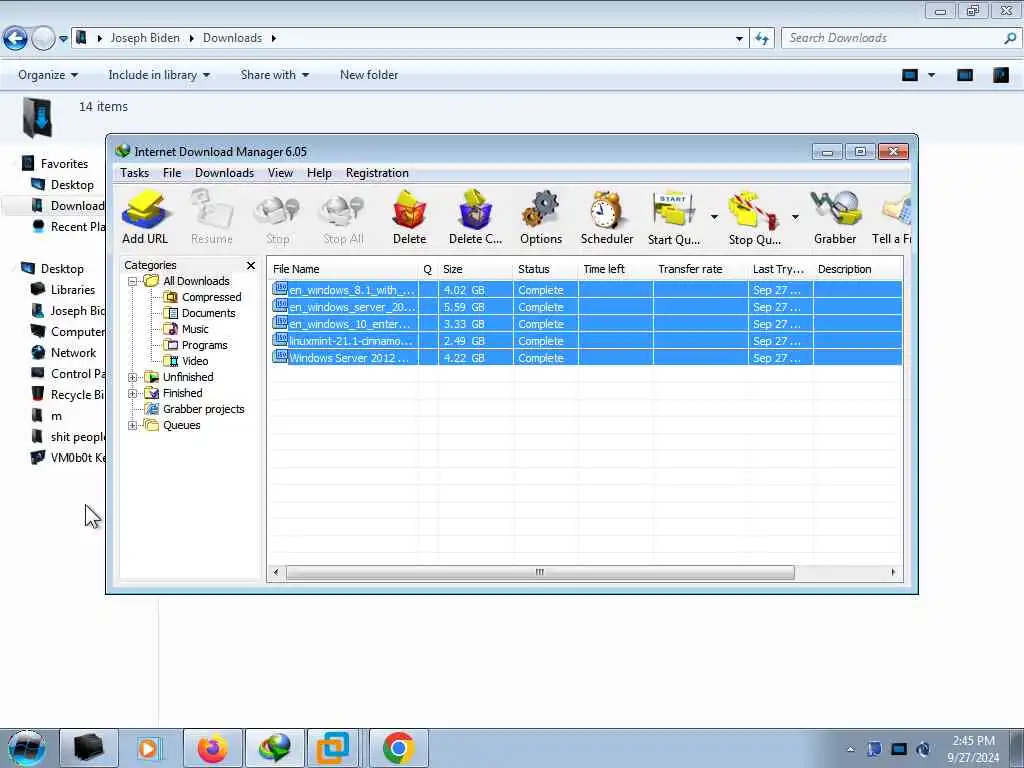Open Start Queue dropdown arrow
Viewport: 1024px width, 768px height.
[714, 217]
